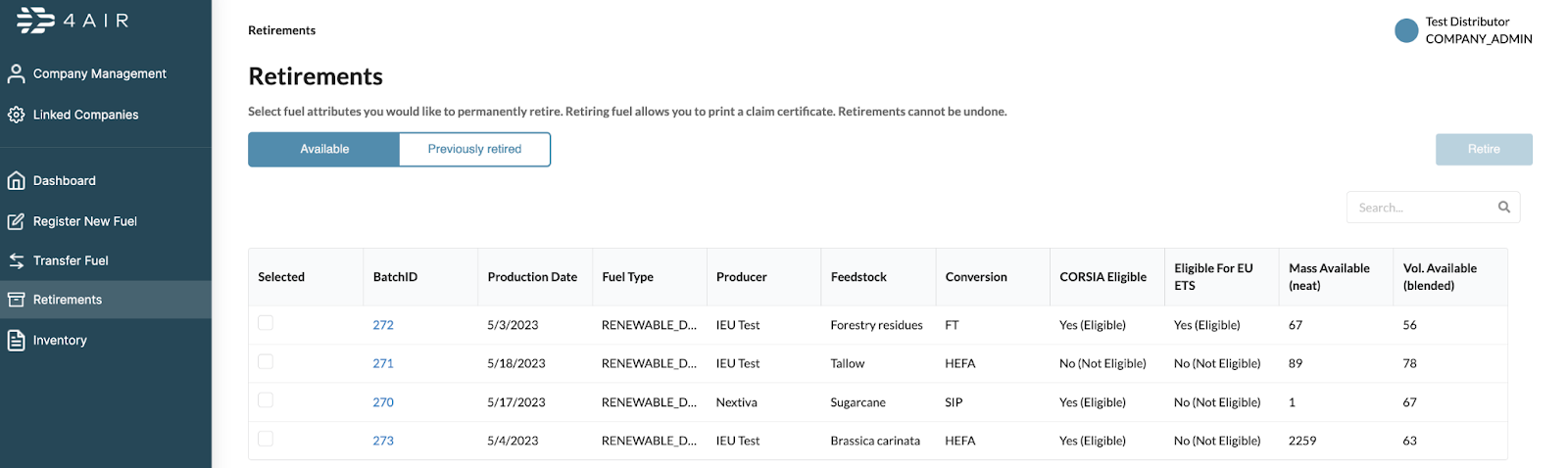The width and height of the screenshot is (1568, 468).
Task: Go to Dashboard via home icon
Action: (x=16, y=180)
